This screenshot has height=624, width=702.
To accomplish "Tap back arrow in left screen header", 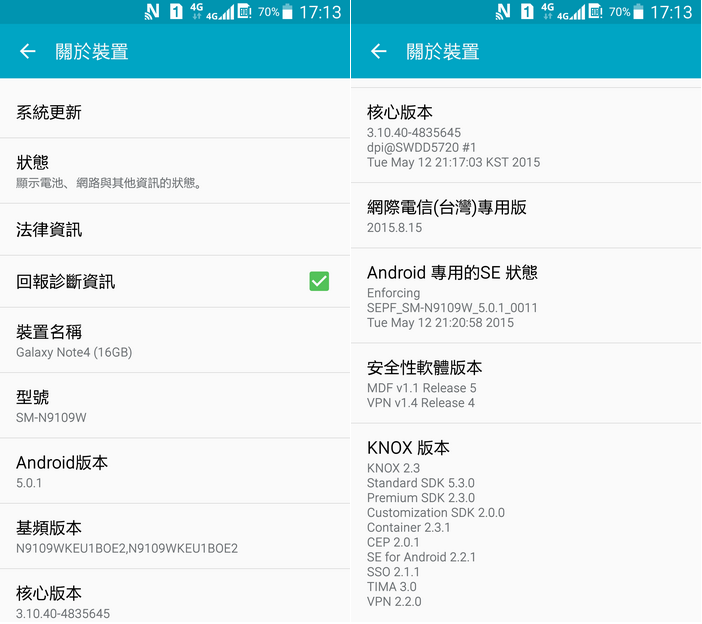I will pos(28,51).
